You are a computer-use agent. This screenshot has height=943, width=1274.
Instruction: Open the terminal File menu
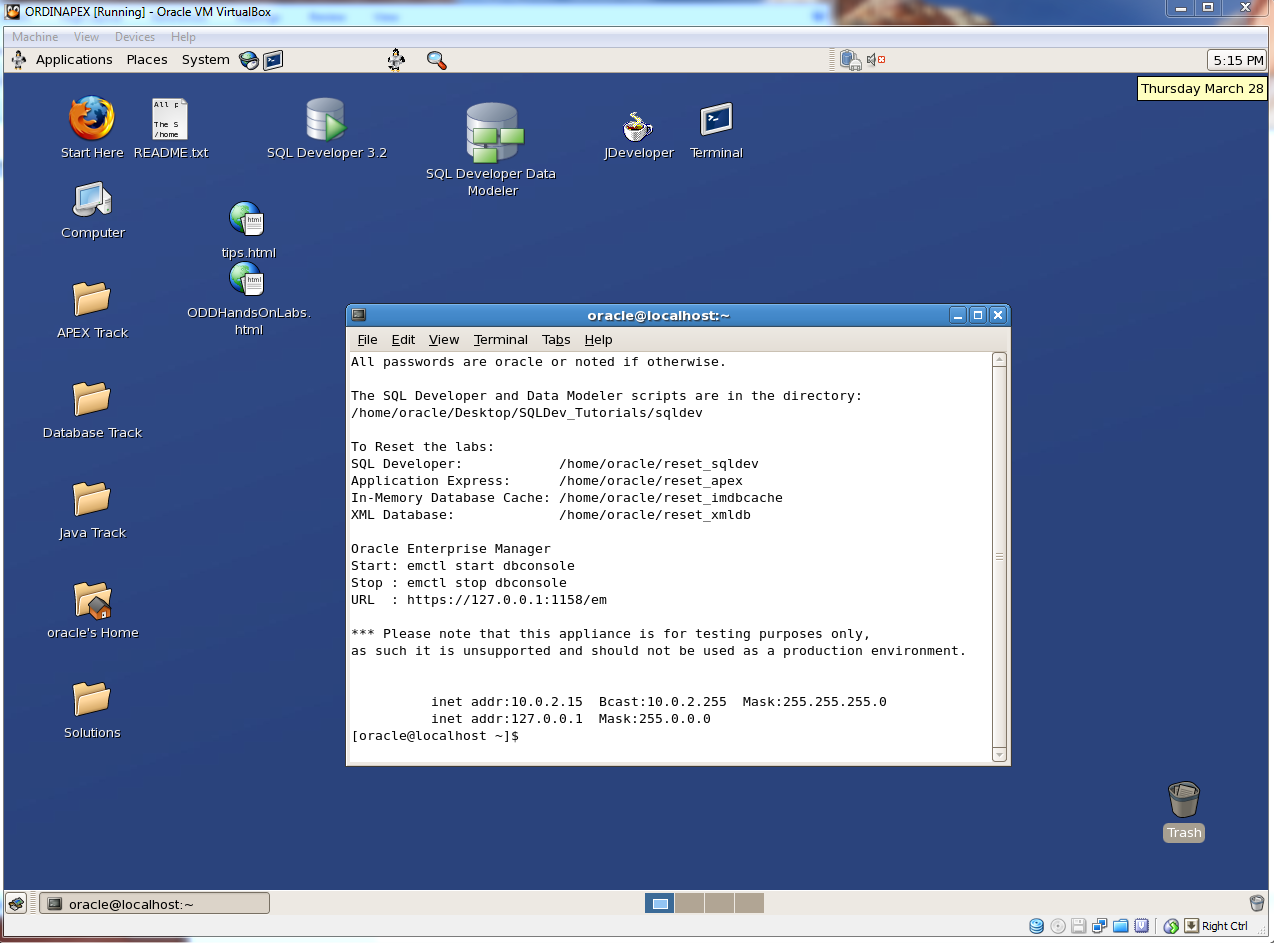367,340
